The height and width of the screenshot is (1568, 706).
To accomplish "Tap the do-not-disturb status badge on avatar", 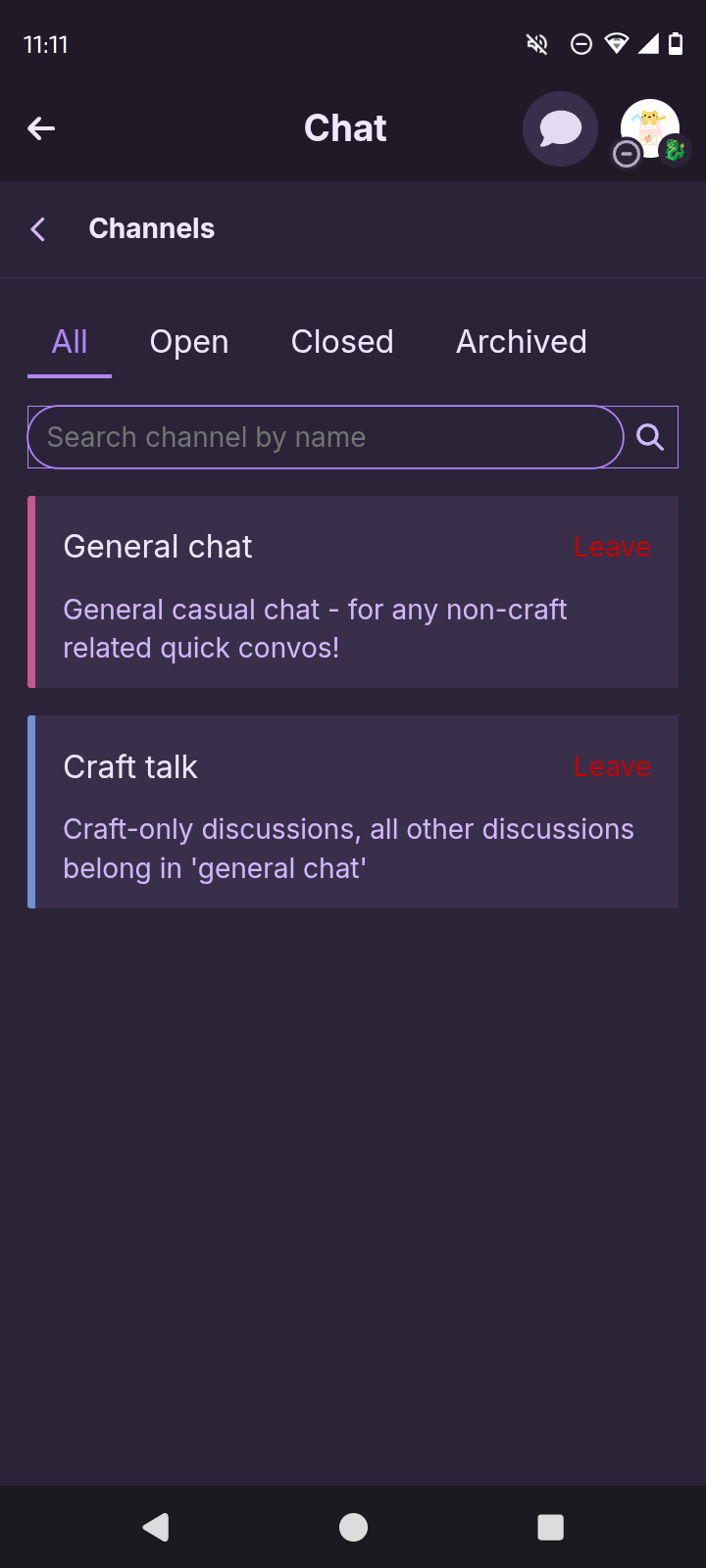I will tap(627, 154).
